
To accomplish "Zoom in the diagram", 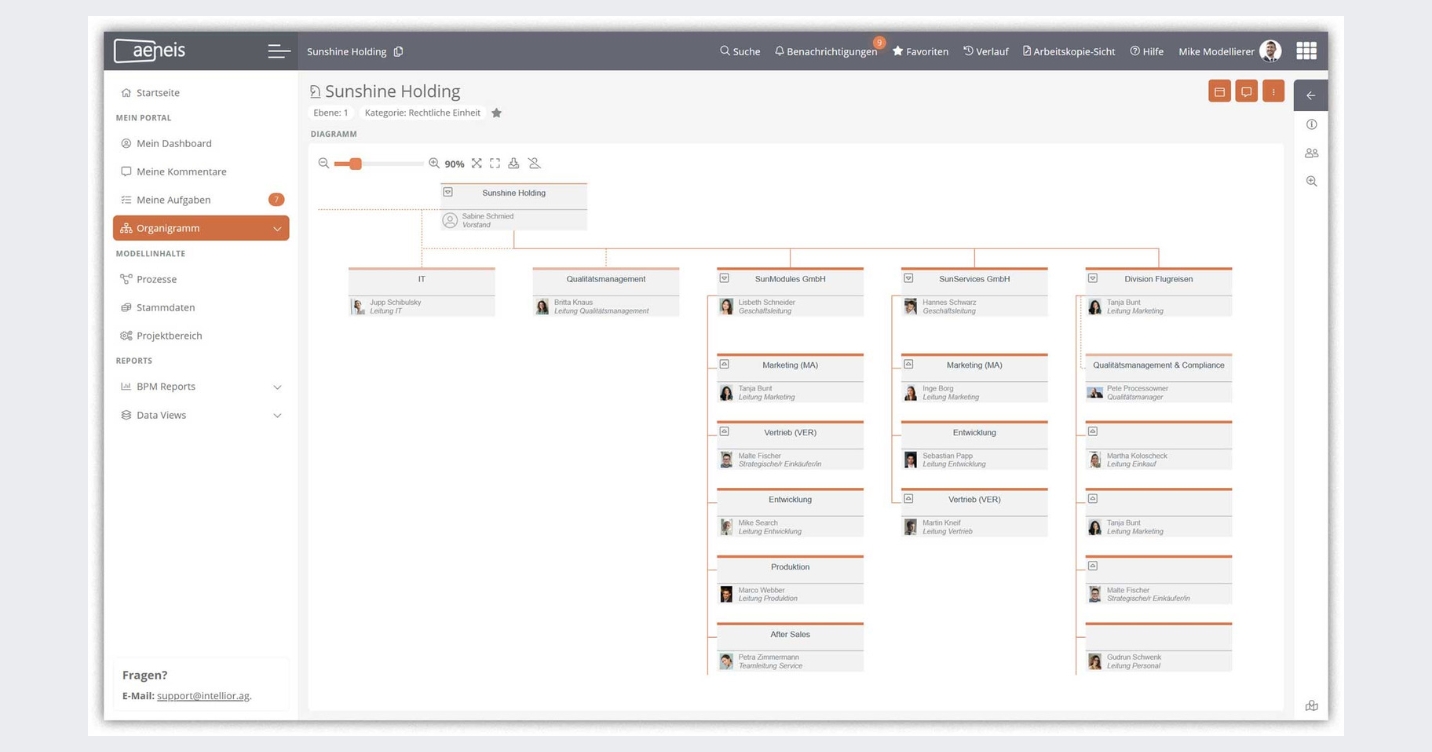I will pos(434,163).
